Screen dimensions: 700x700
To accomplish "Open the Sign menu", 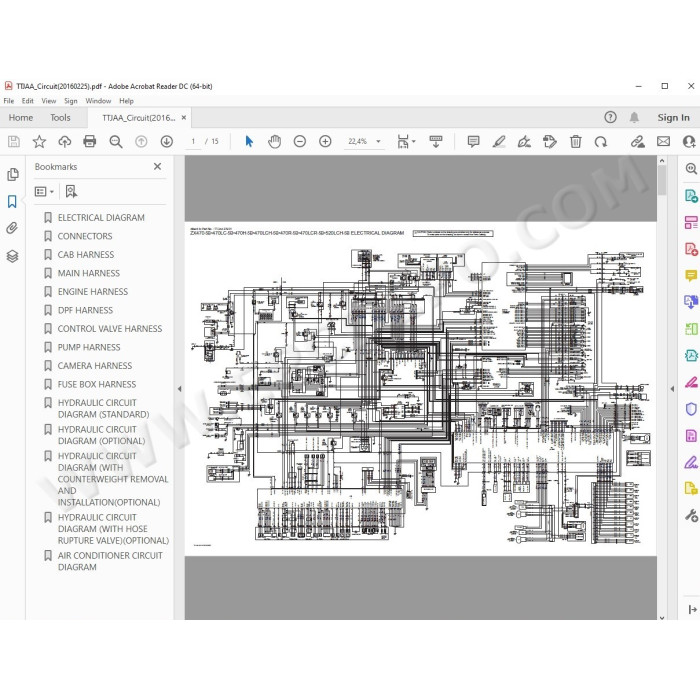I will click(x=71, y=101).
